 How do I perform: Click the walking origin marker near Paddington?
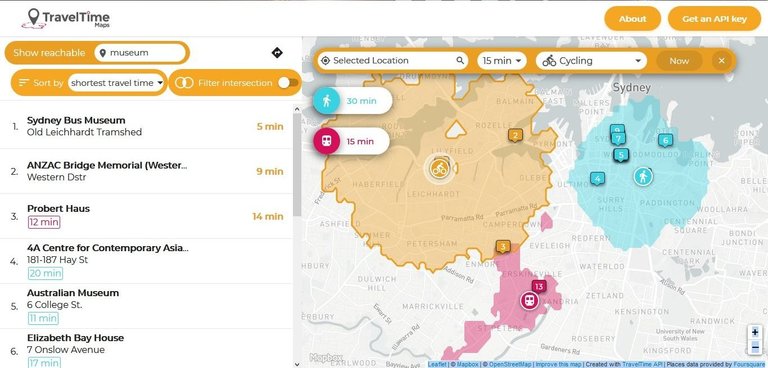coord(643,176)
